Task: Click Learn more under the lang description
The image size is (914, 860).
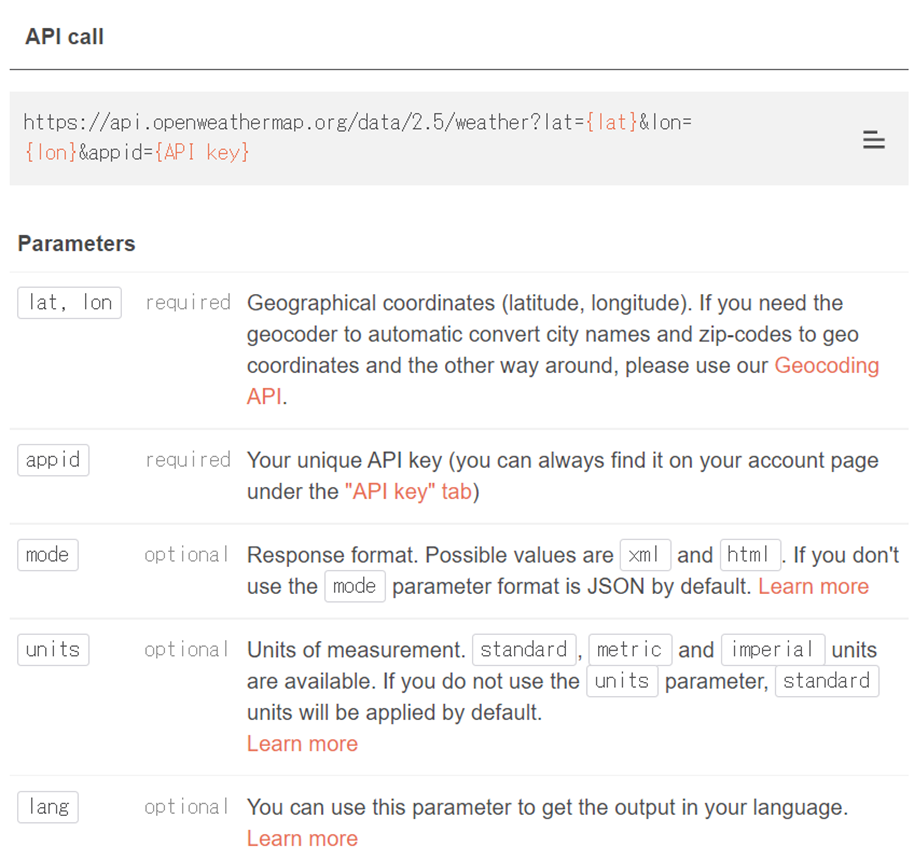Action: coord(302,838)
